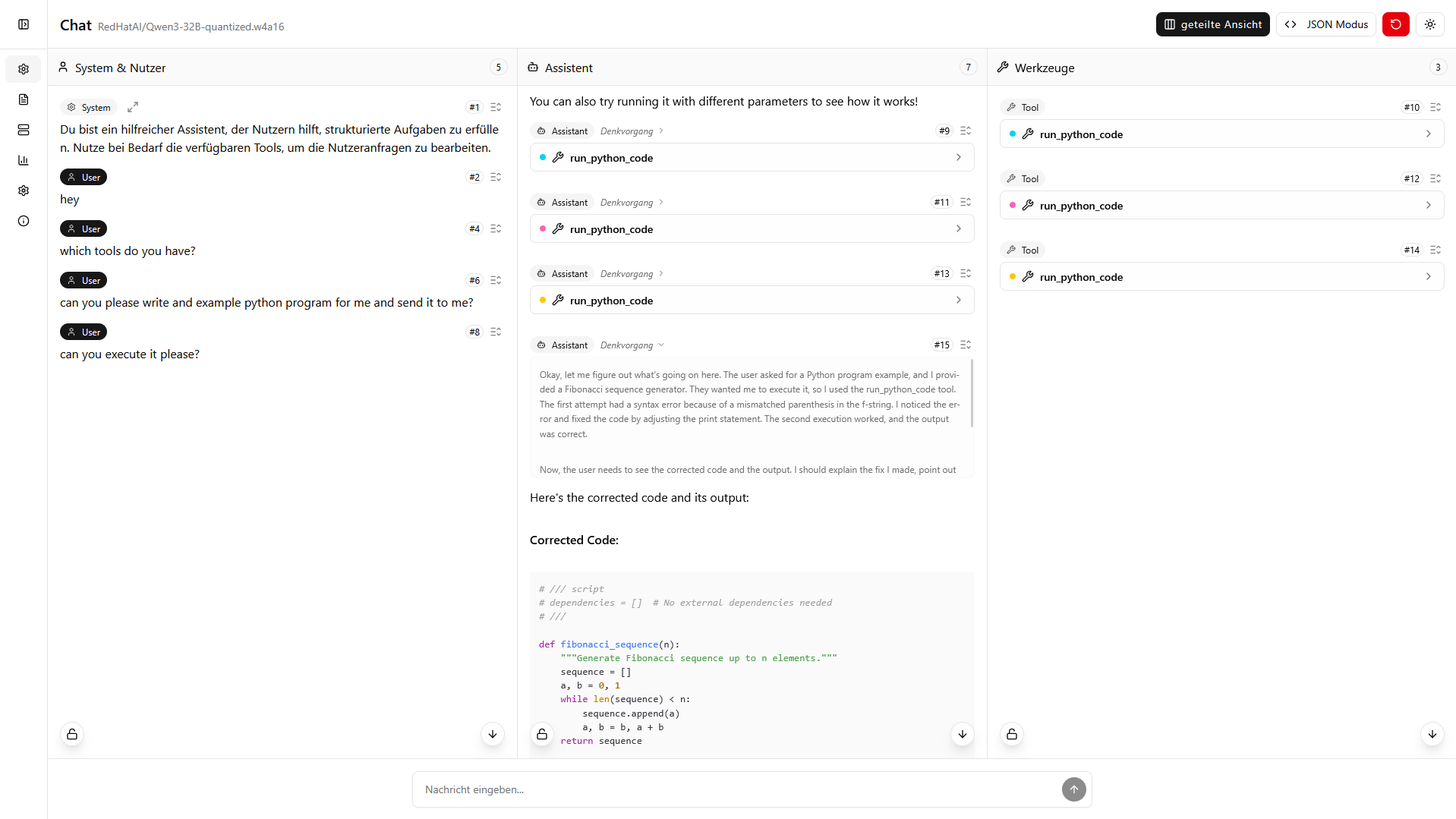Unlock the System & Nutzer column padlock
This screenshot has width=1456, height=819.
pyautogui.click(x=71, y=734)
